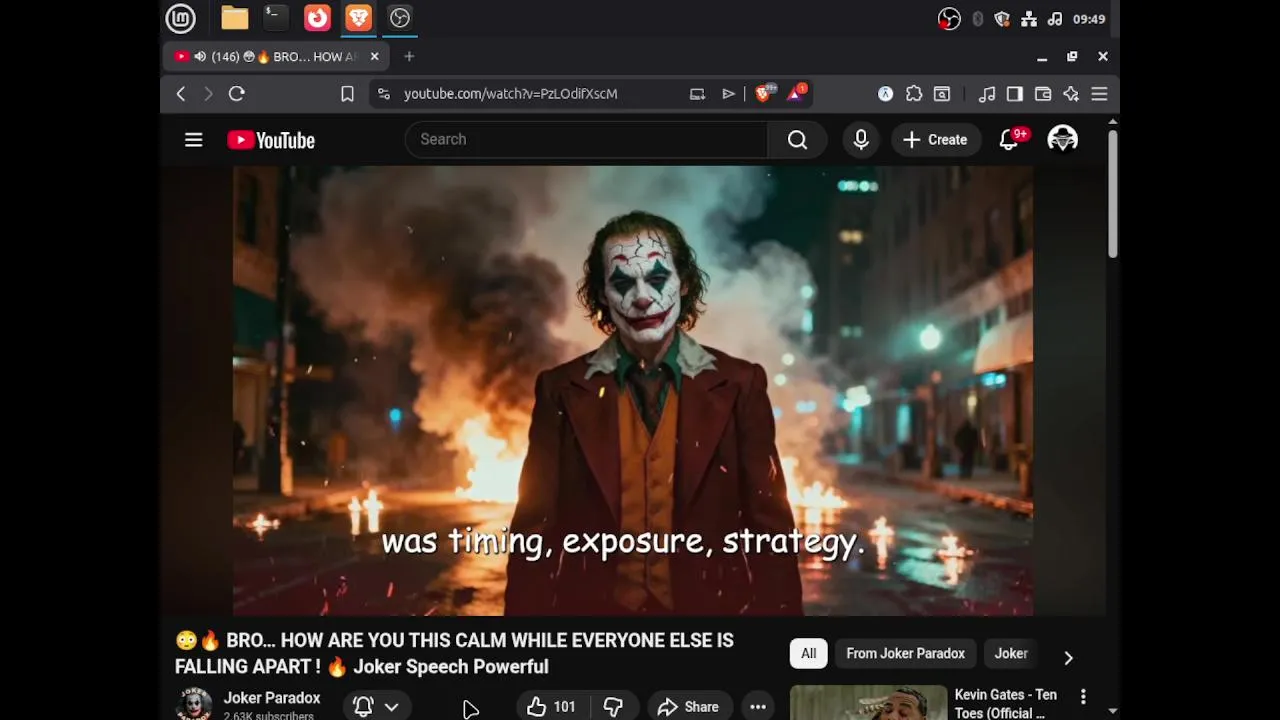Click the tab search icon in toolbar
This screenshot has width=1280, height=720.
click(942, 94)
